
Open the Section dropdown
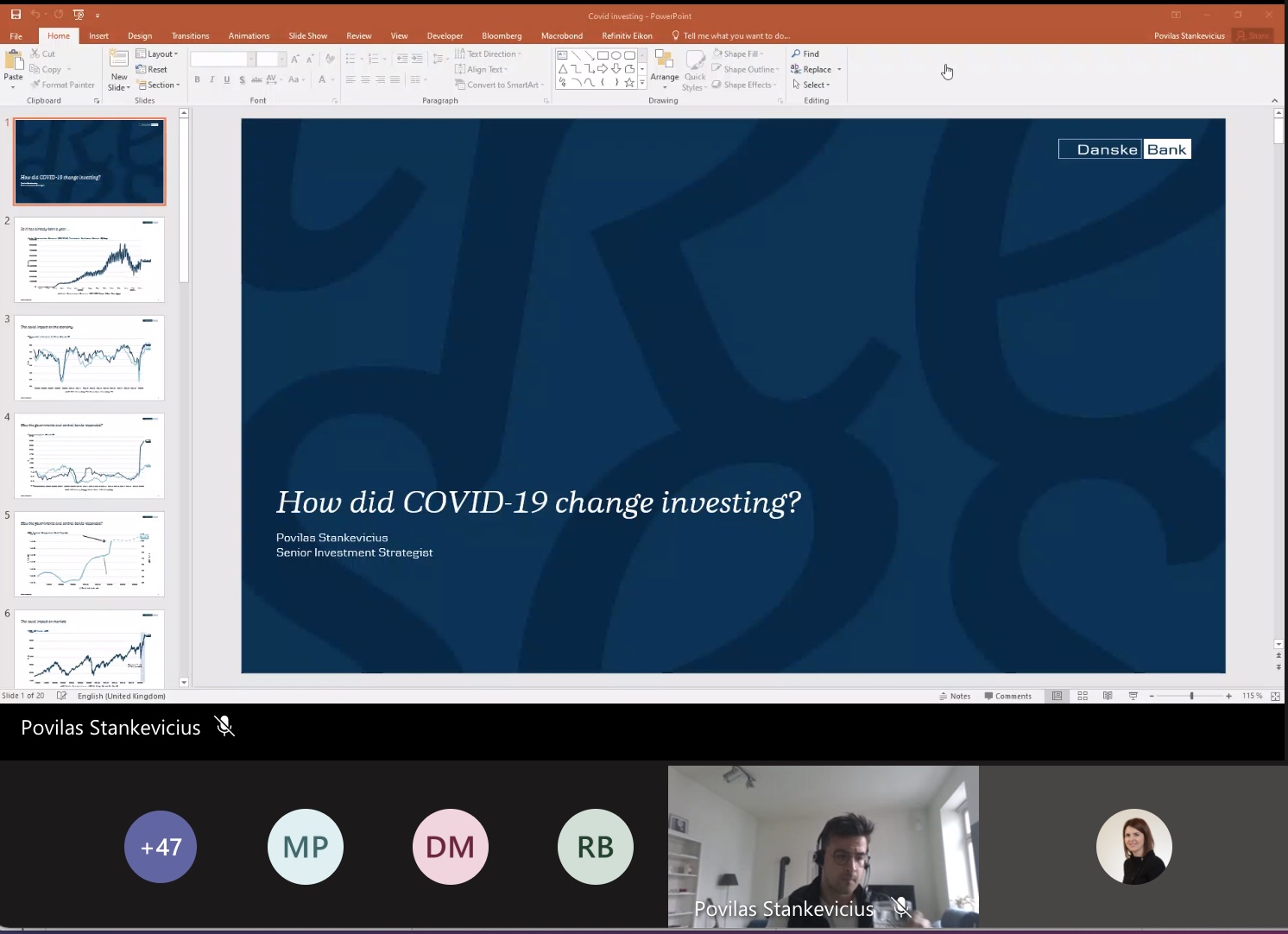[x=159, y=85]
